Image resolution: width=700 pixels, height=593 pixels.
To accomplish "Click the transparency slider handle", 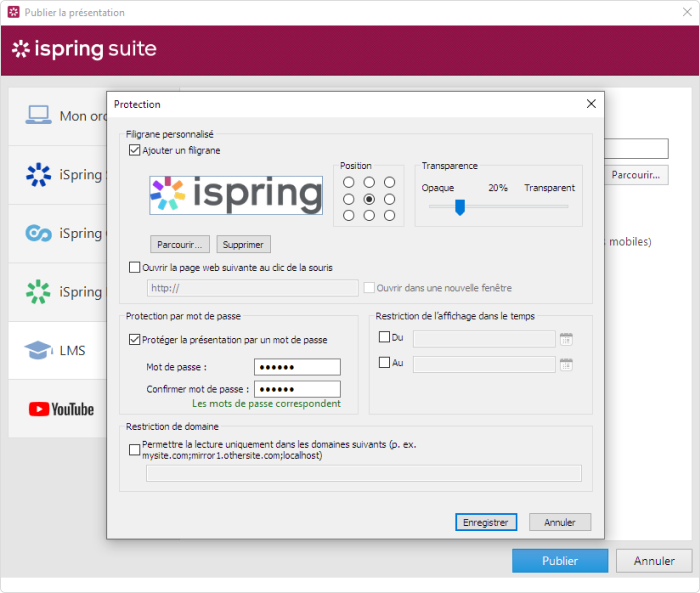I will (460, 207).
